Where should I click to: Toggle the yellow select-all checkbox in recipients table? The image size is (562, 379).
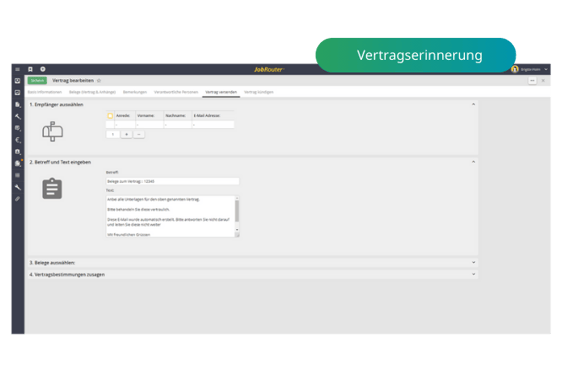coord(110,116)
